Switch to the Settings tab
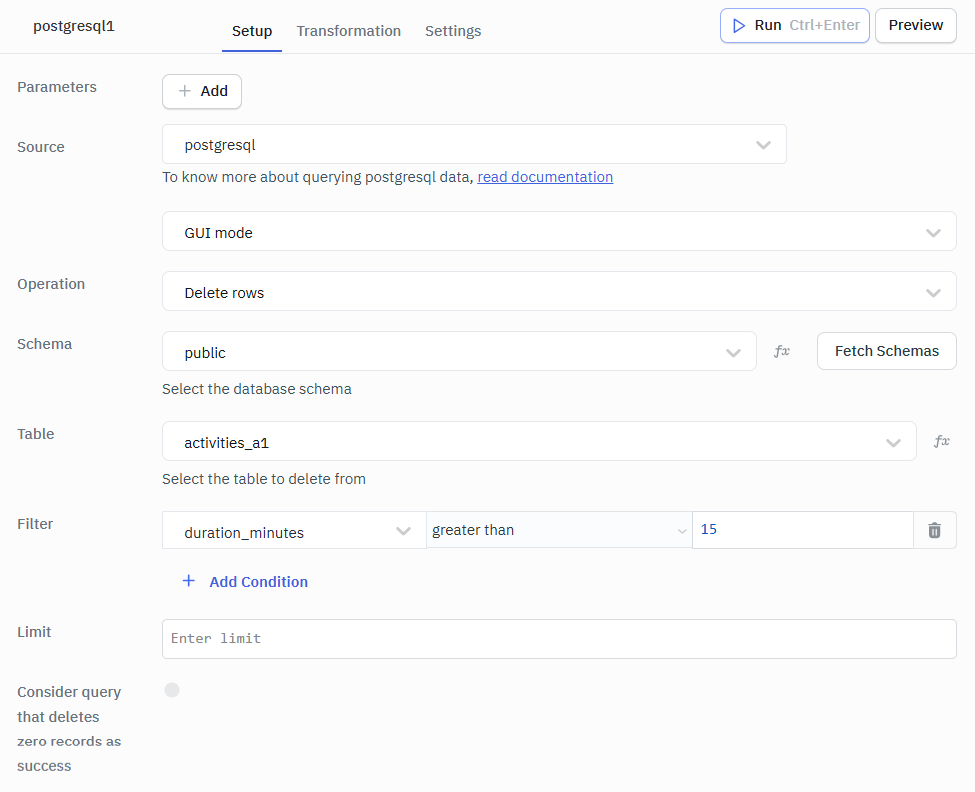The height and width of the screenshot is (792, 975). 453,31
